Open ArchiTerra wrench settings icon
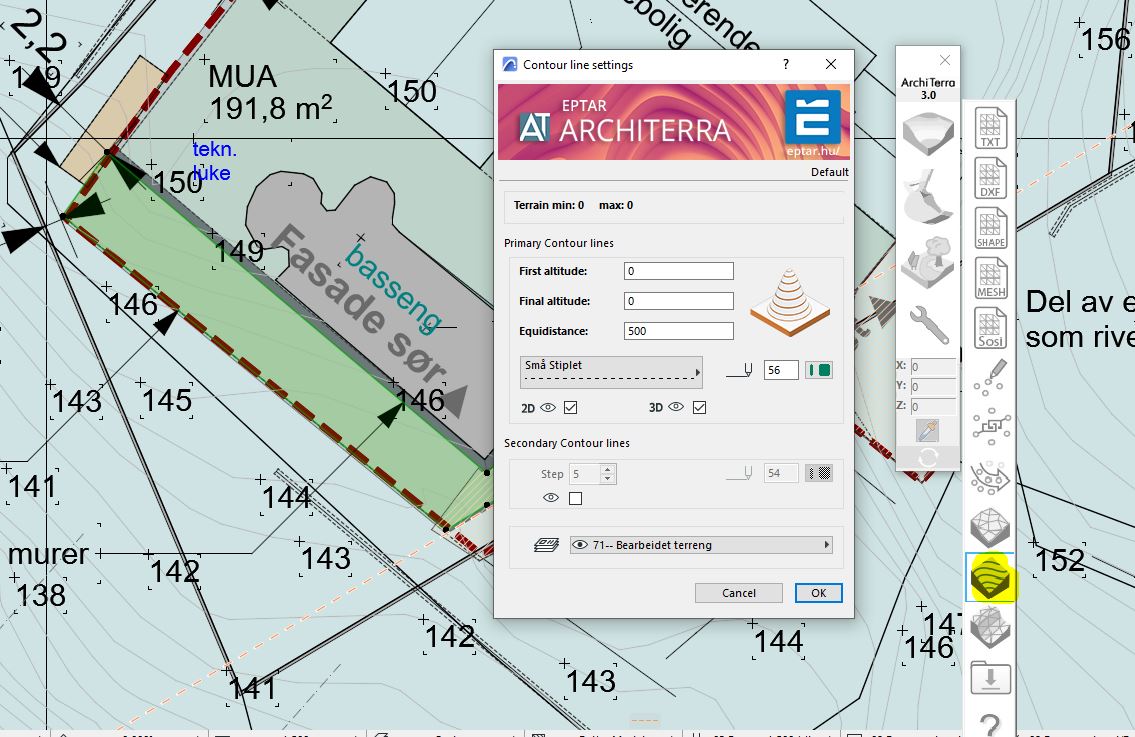 927,325
